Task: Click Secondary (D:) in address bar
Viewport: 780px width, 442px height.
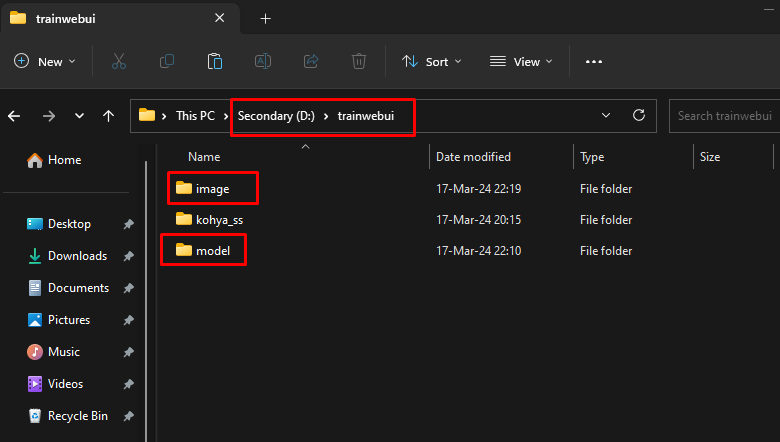Action: [276, 116]
